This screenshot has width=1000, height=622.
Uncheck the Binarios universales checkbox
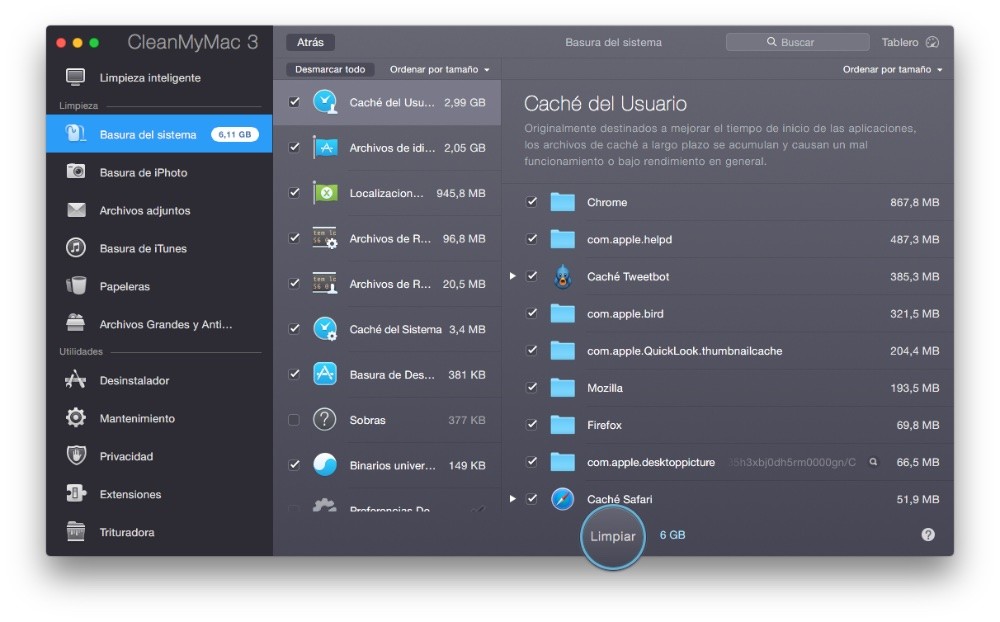[294, 464]
